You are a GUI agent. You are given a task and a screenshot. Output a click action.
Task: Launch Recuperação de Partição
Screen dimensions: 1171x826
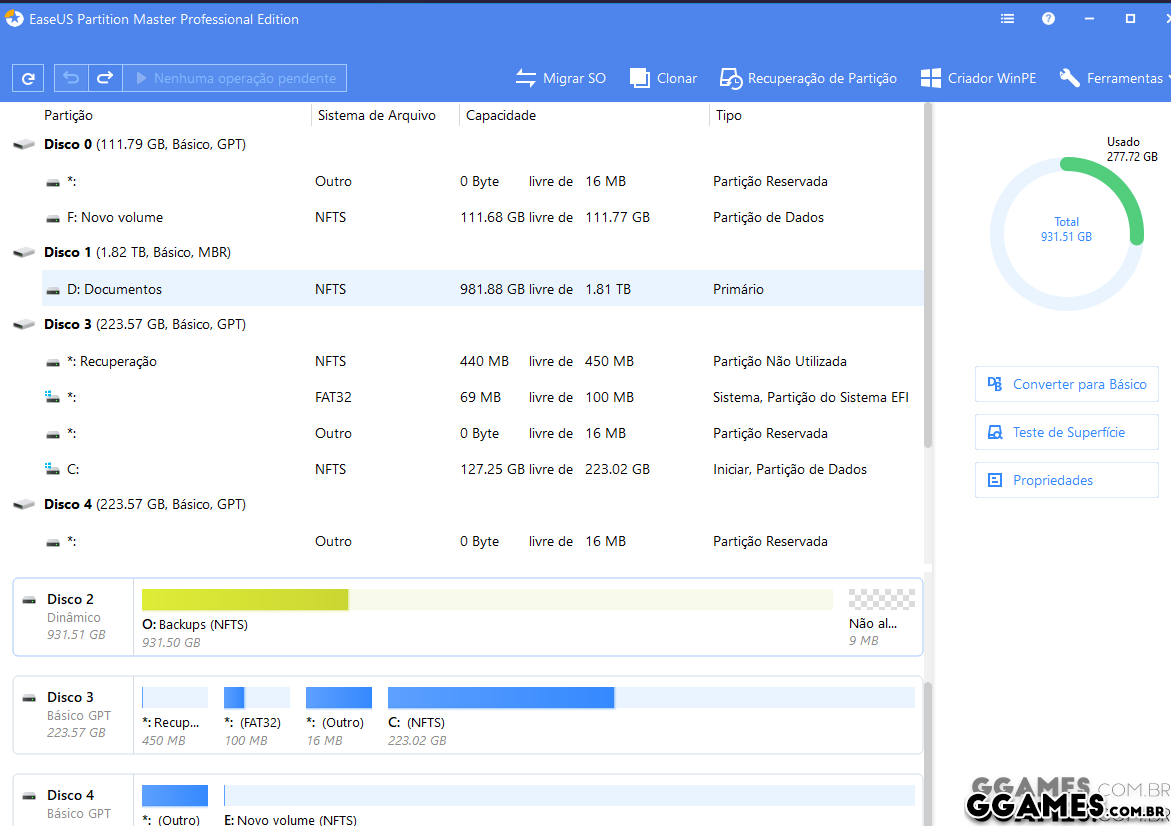[x=808, y=78]
